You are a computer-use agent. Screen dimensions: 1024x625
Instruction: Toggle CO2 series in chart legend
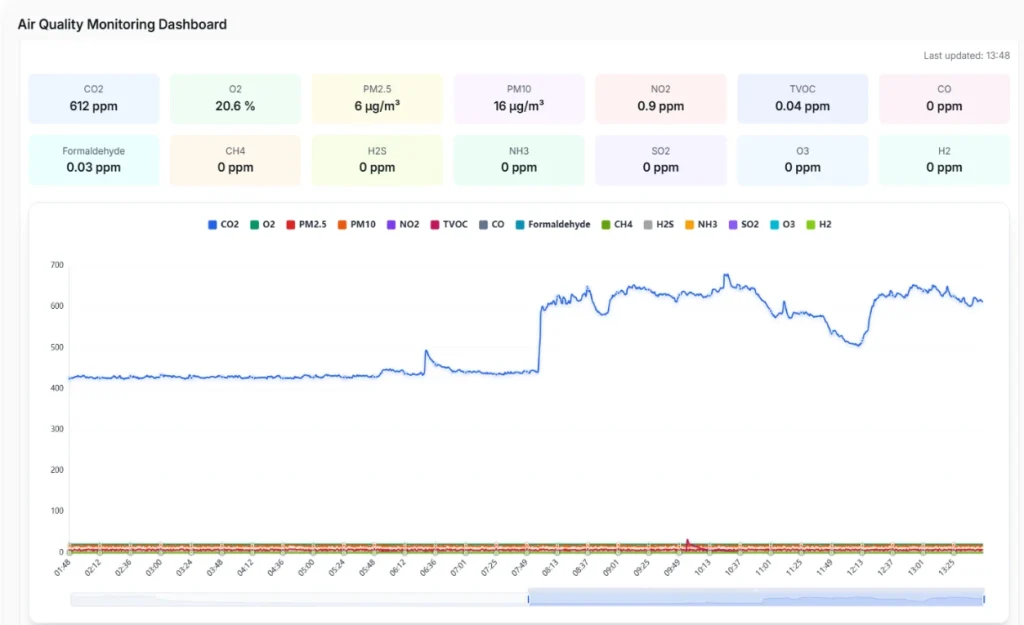tap(223, 225)
